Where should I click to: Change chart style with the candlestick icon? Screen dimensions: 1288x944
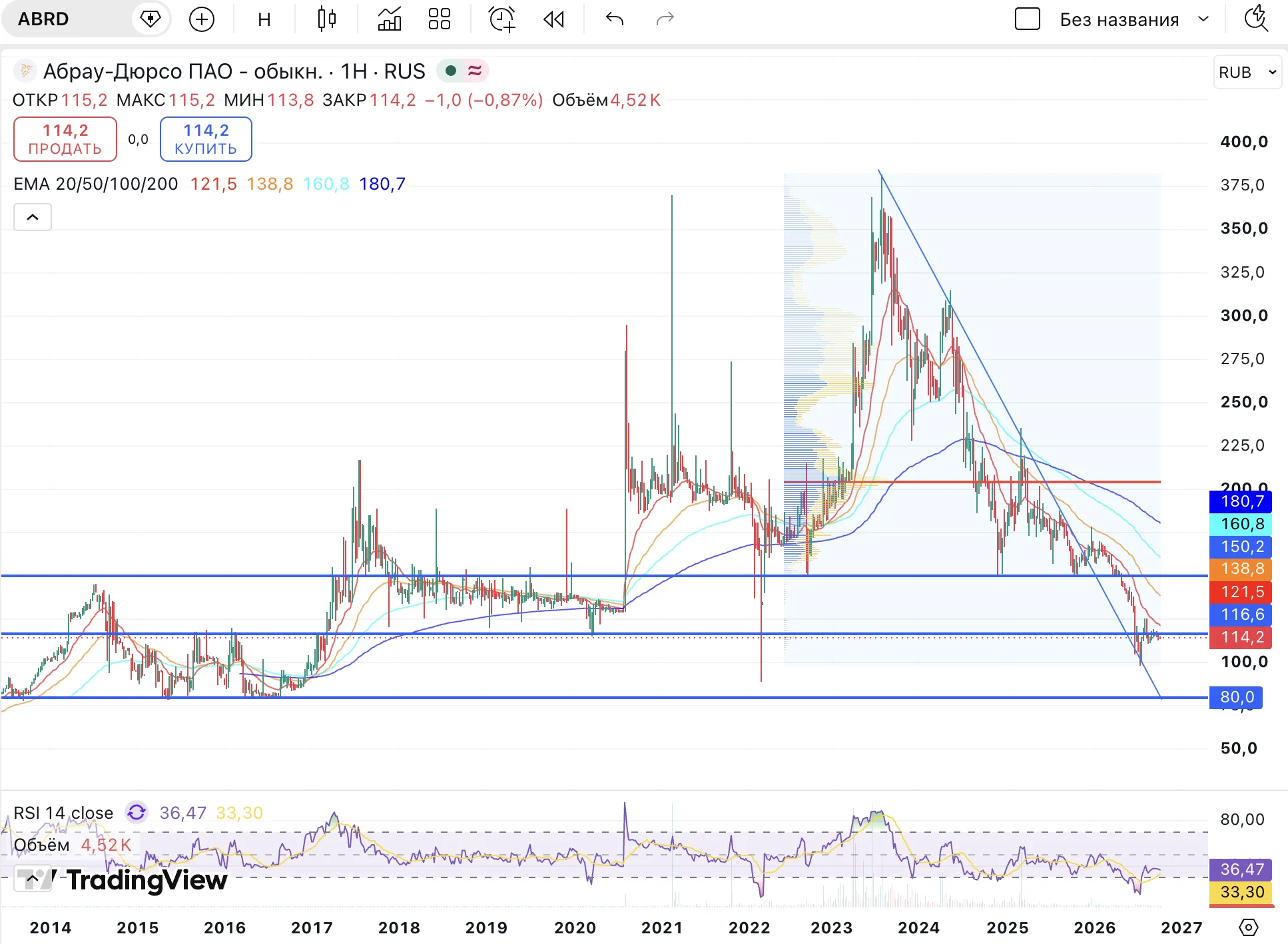(x=326, y=19)
